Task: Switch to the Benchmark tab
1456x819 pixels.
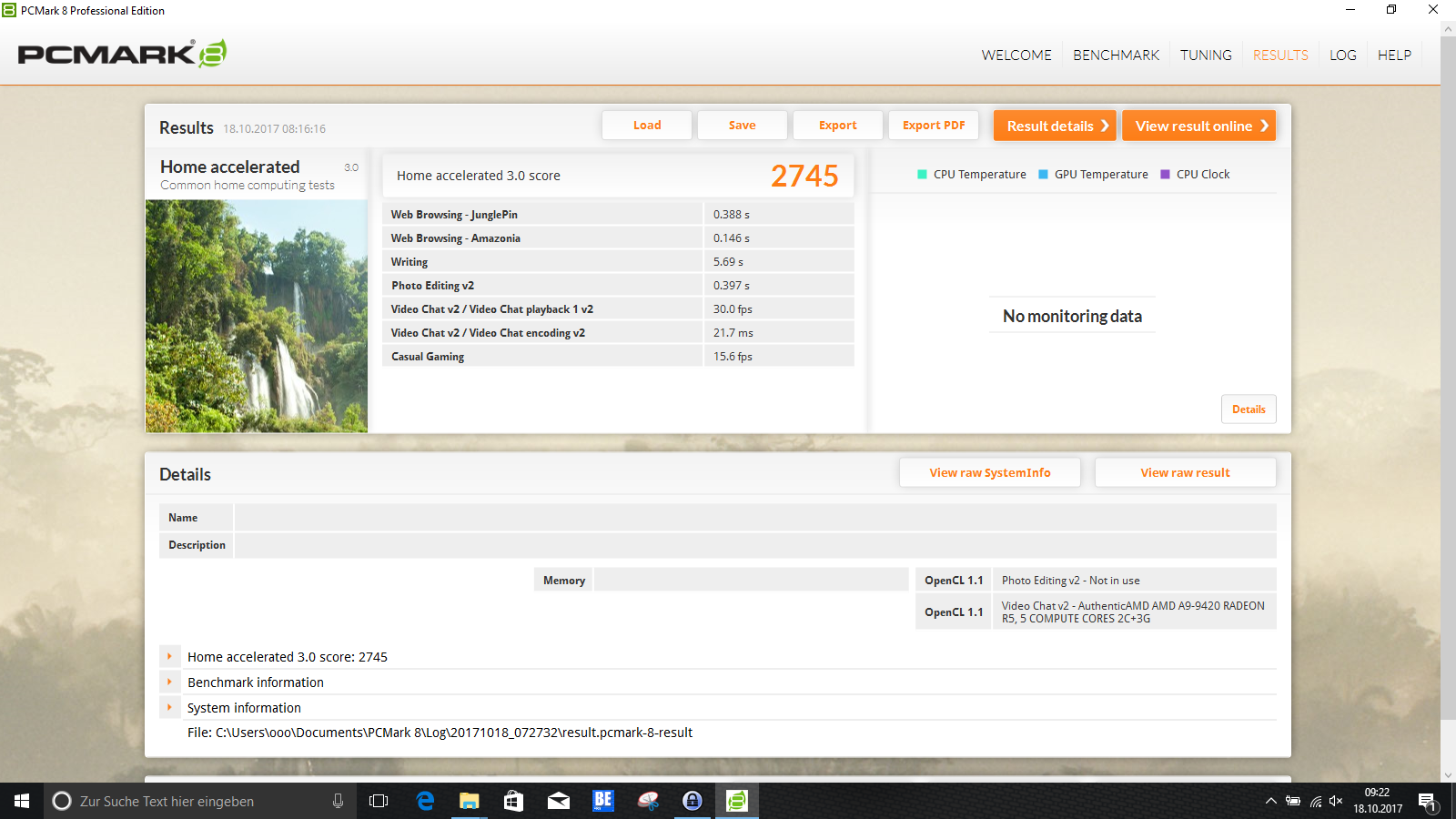Action: pyautogui.click(x=1116, y=56)
